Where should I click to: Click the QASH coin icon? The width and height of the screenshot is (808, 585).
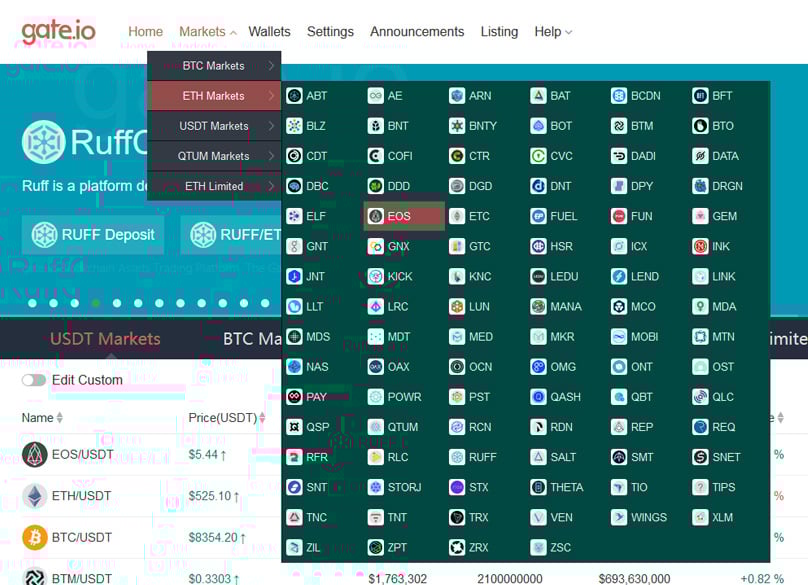[538, 397]
